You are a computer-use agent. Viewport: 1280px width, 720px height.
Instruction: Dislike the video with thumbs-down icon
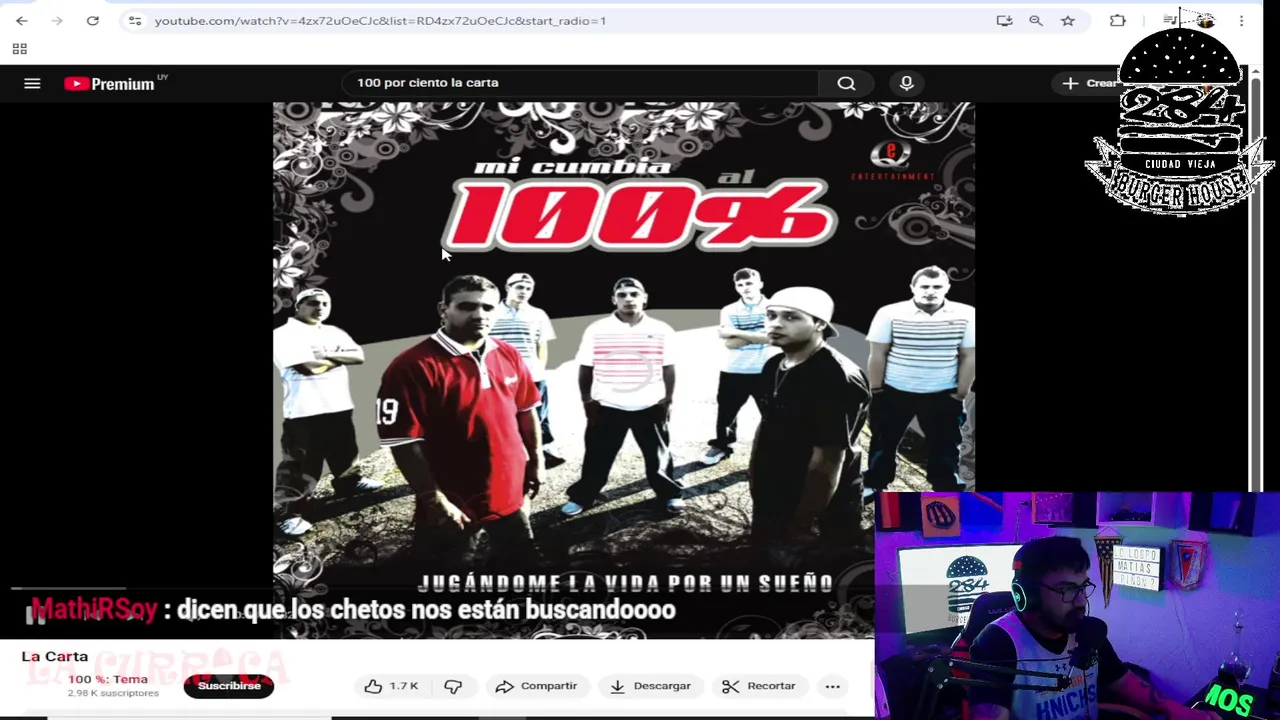tap(453, 686)
